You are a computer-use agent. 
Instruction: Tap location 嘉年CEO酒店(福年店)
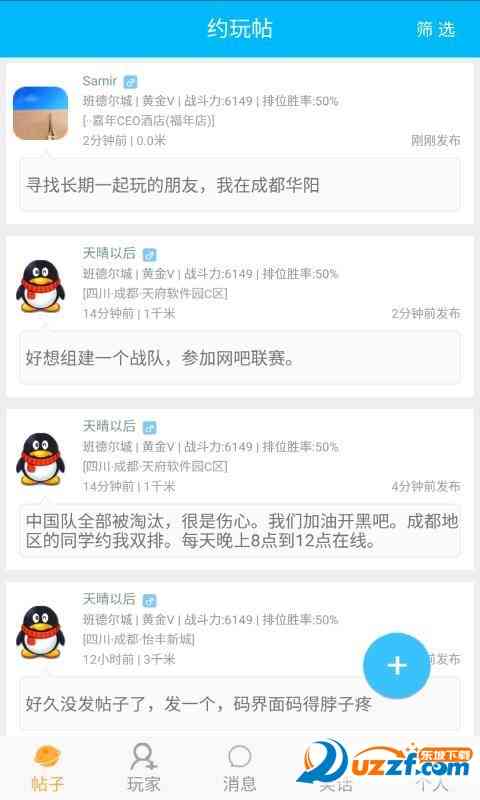(148, 121)
